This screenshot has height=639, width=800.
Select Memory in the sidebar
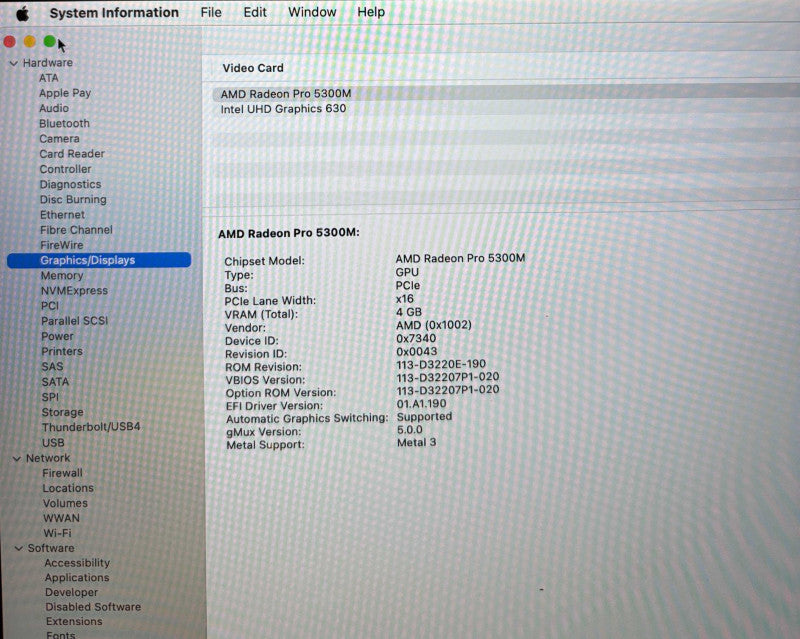pyautogui.click(x=62, y=276)
